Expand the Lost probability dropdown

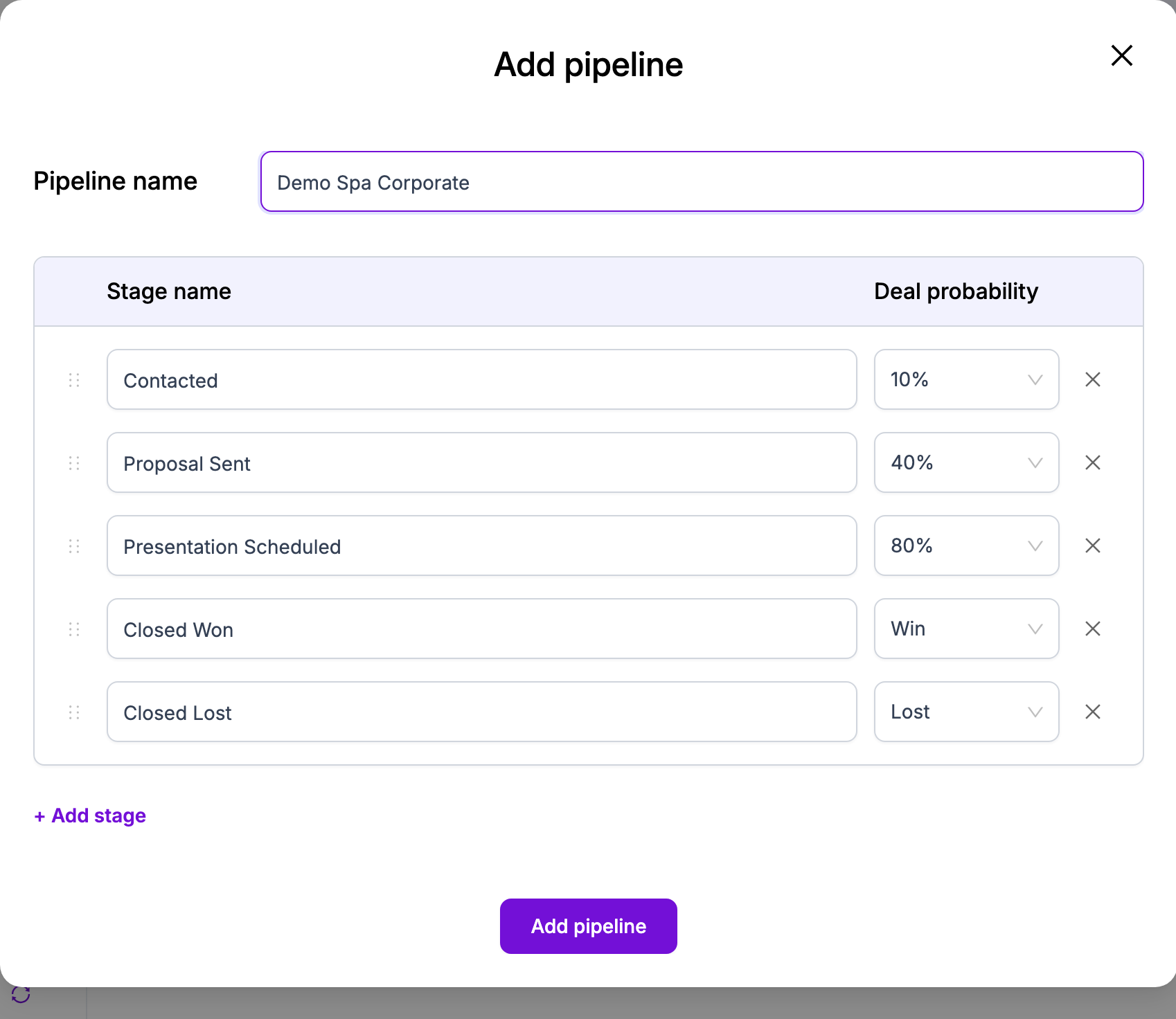[966, 712]
